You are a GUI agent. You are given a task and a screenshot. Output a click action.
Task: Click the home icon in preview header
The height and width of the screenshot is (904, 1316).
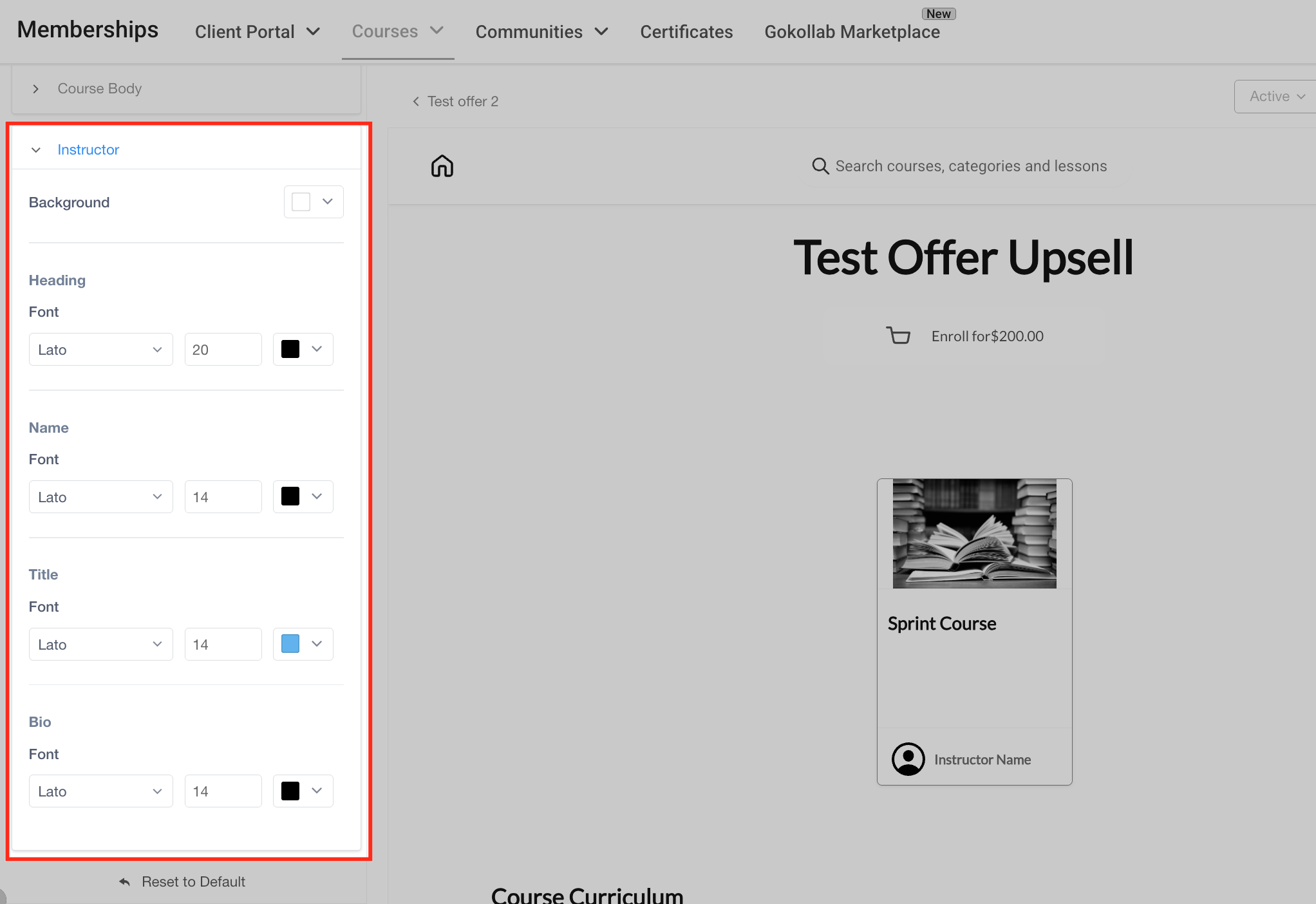442,166
